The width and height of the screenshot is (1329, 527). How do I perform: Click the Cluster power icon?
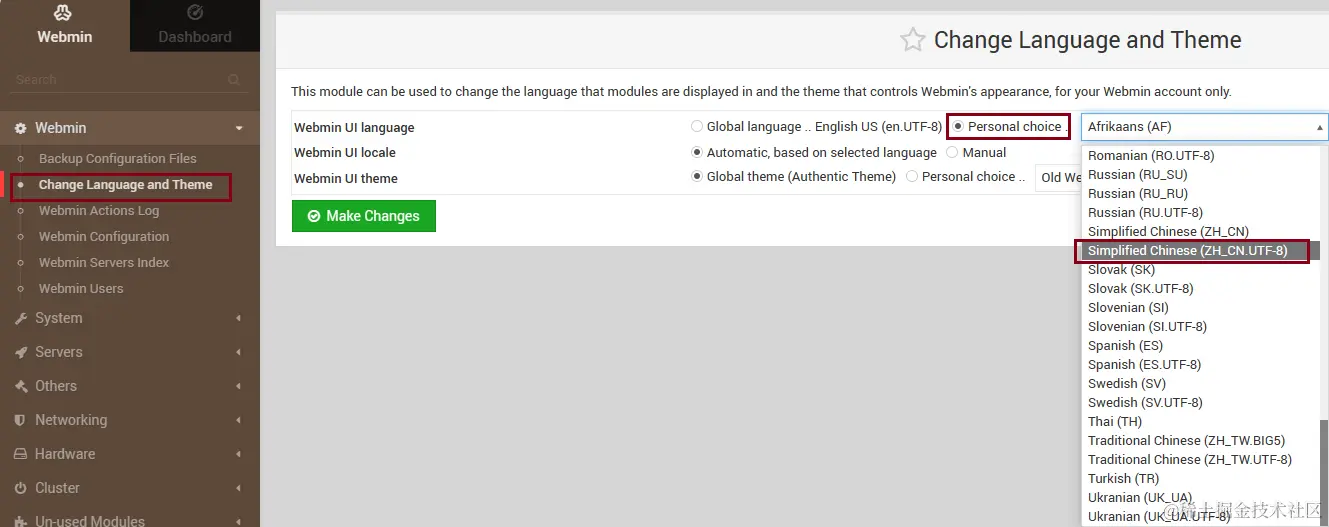tap(20, 488)
